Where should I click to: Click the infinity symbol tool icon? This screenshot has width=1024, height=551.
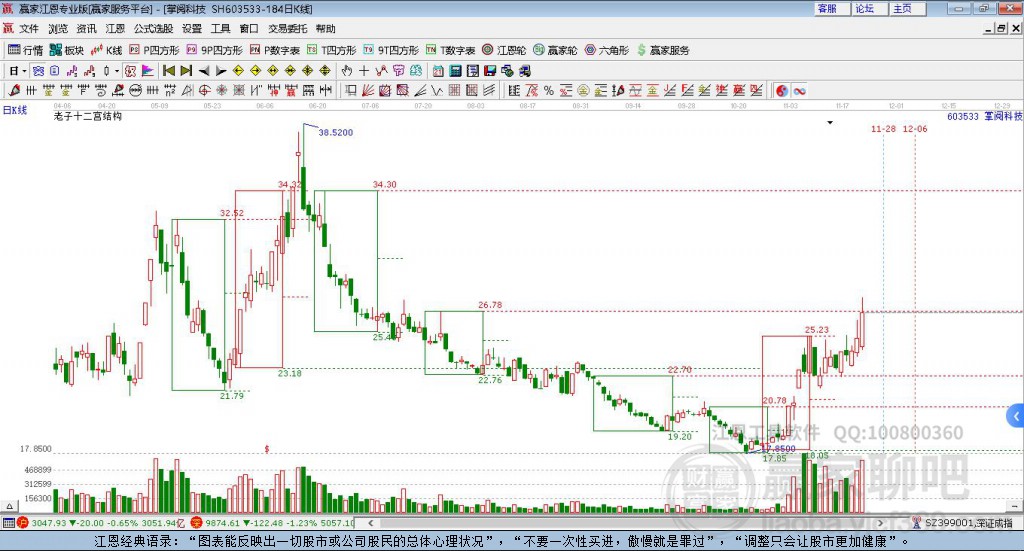coord(799,91)
